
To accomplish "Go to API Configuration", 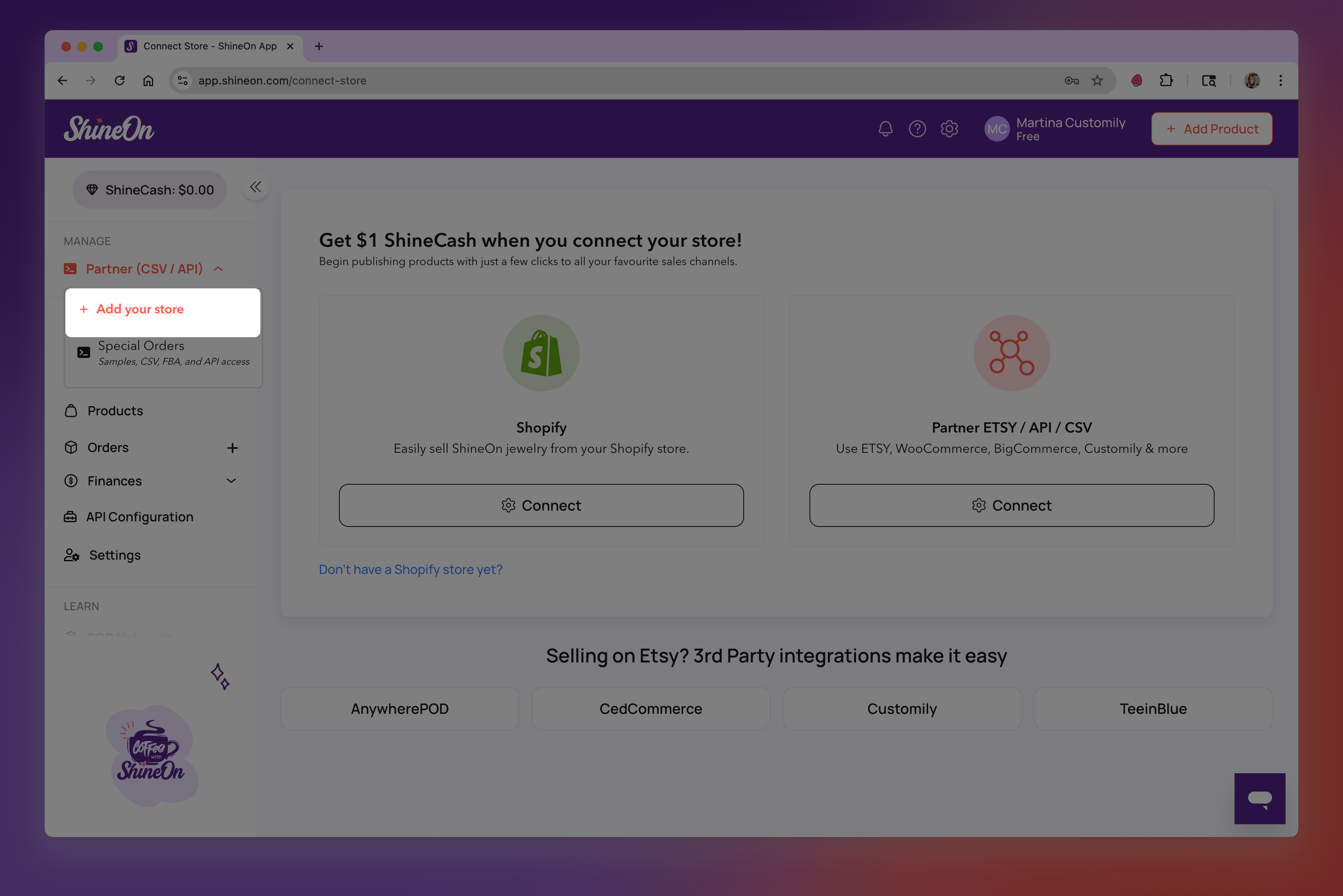I will [140, 517].
